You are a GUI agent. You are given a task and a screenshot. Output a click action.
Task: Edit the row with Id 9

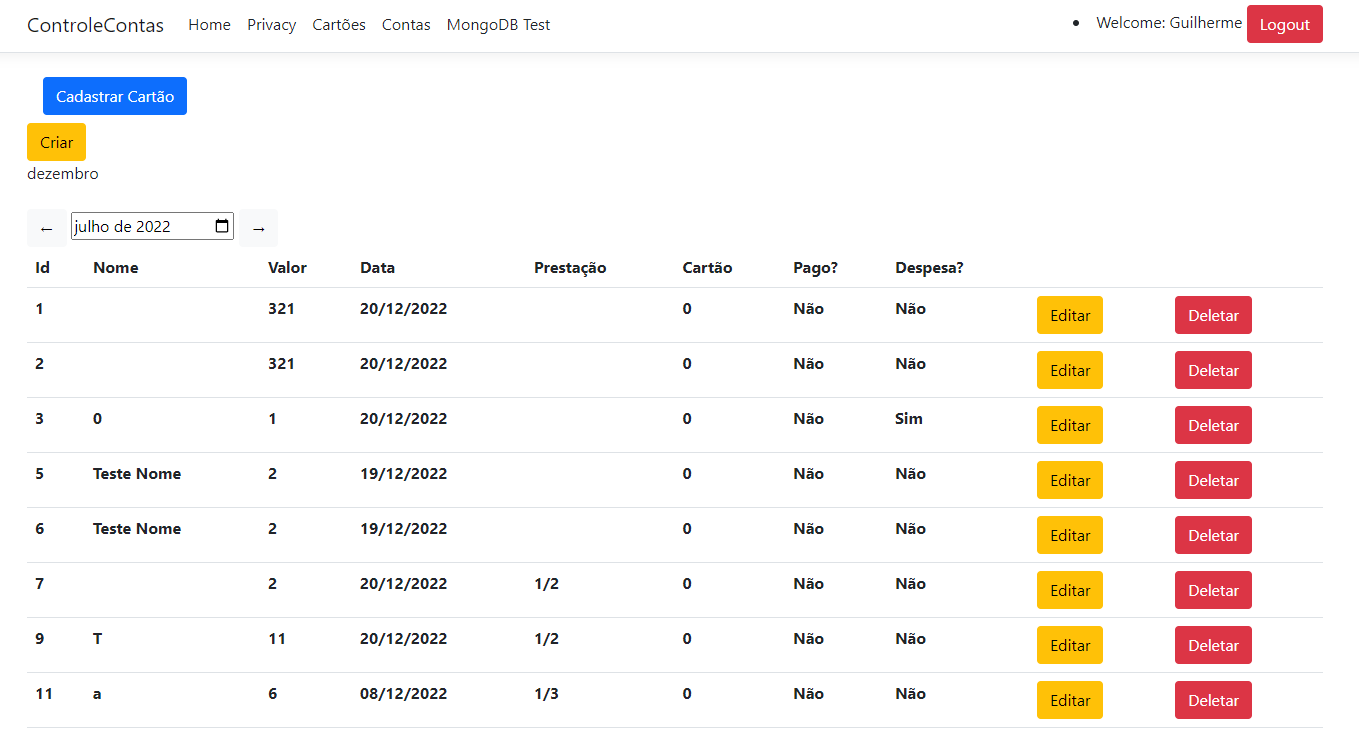point(1070,645)
